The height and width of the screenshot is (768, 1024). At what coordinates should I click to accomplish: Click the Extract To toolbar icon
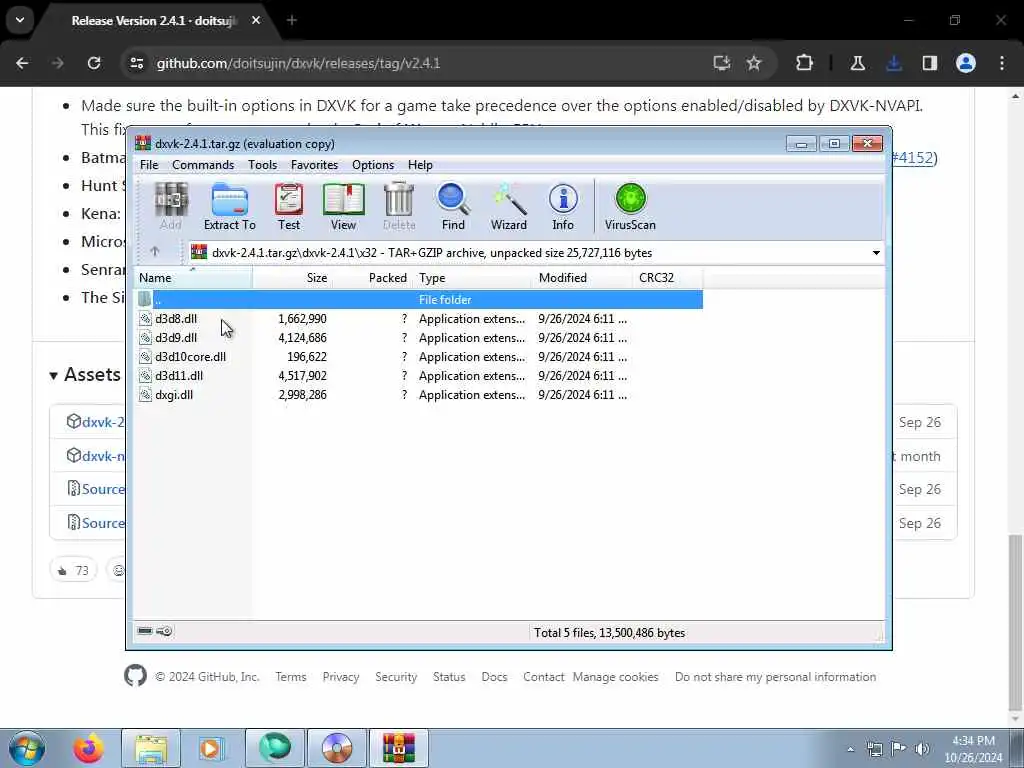(230, 206)
